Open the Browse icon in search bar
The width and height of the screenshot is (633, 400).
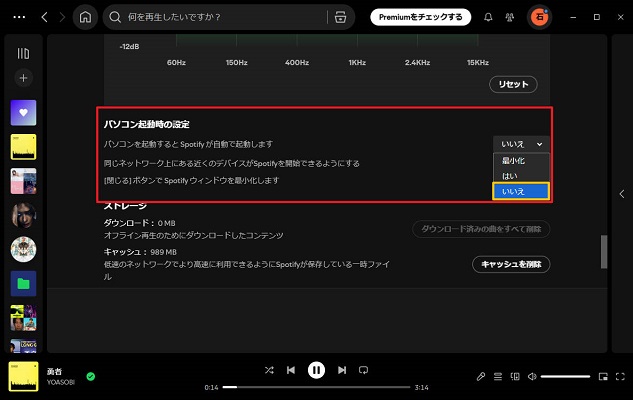340,17
